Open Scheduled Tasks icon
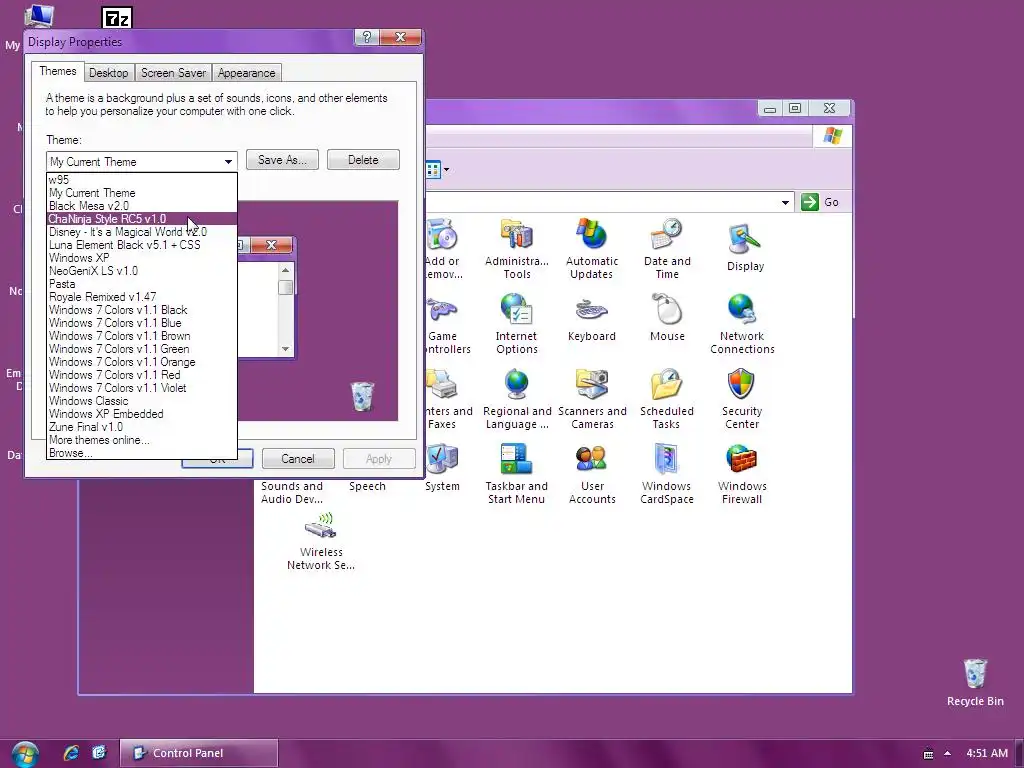1024x768 pixels. tap(667, 399)
